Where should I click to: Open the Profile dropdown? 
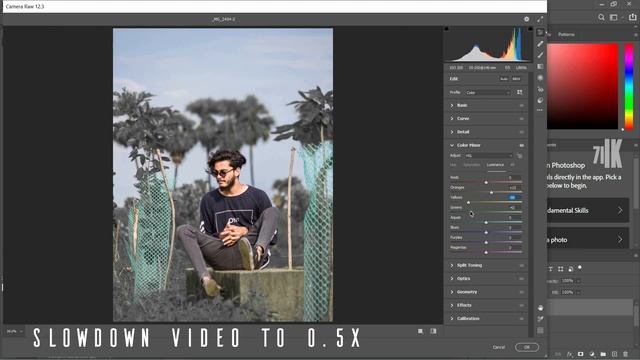tap(487, 93)
